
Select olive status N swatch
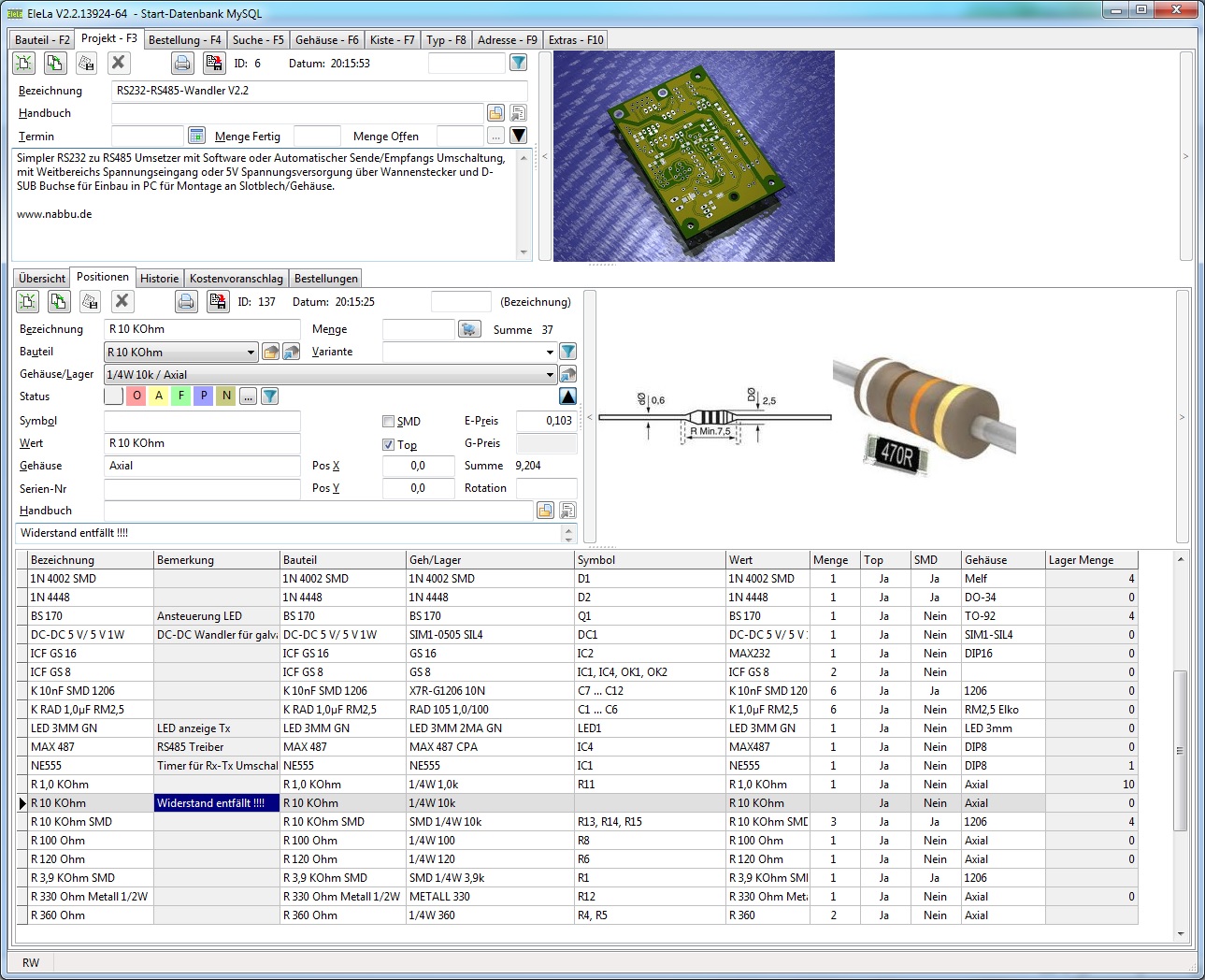226,396
